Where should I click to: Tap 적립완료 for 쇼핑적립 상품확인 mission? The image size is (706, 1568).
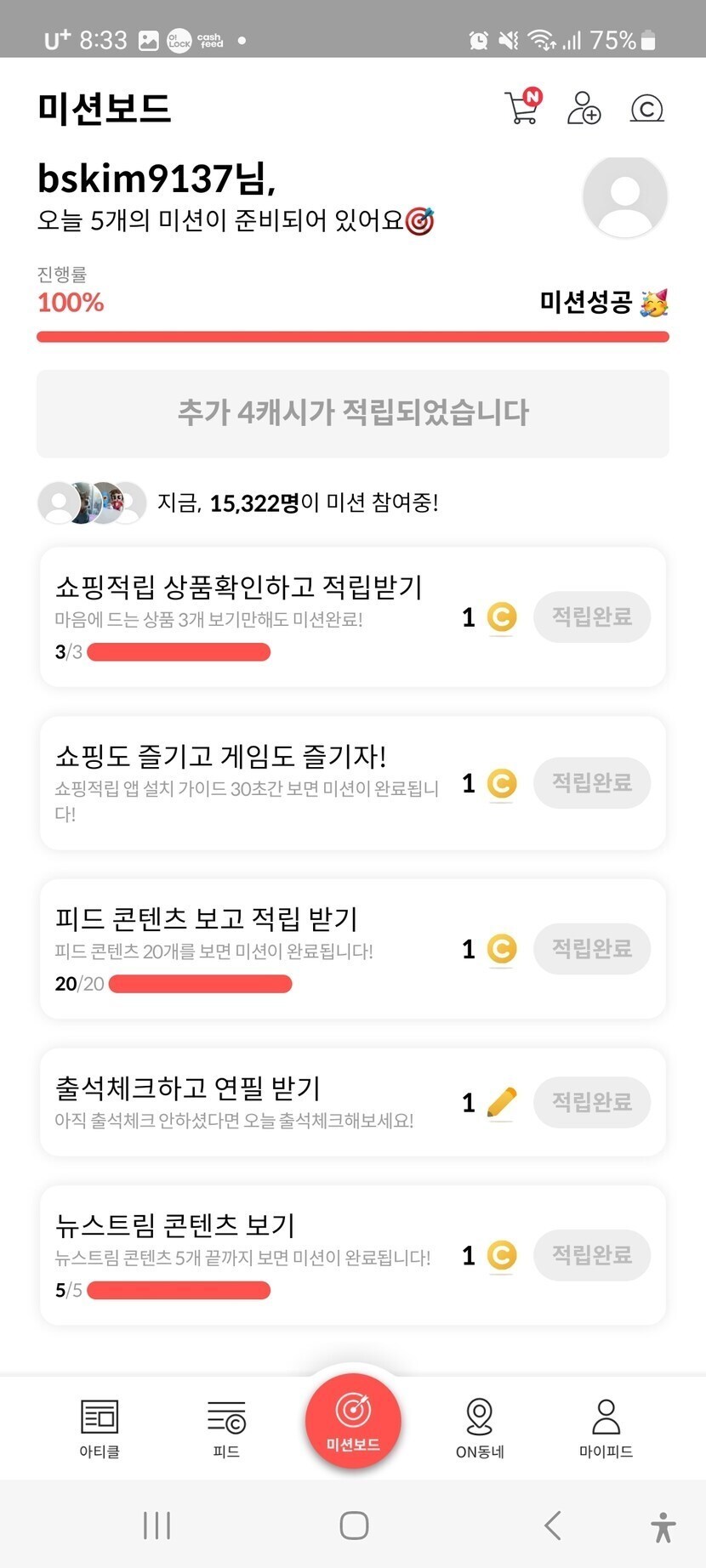(592, 616)
